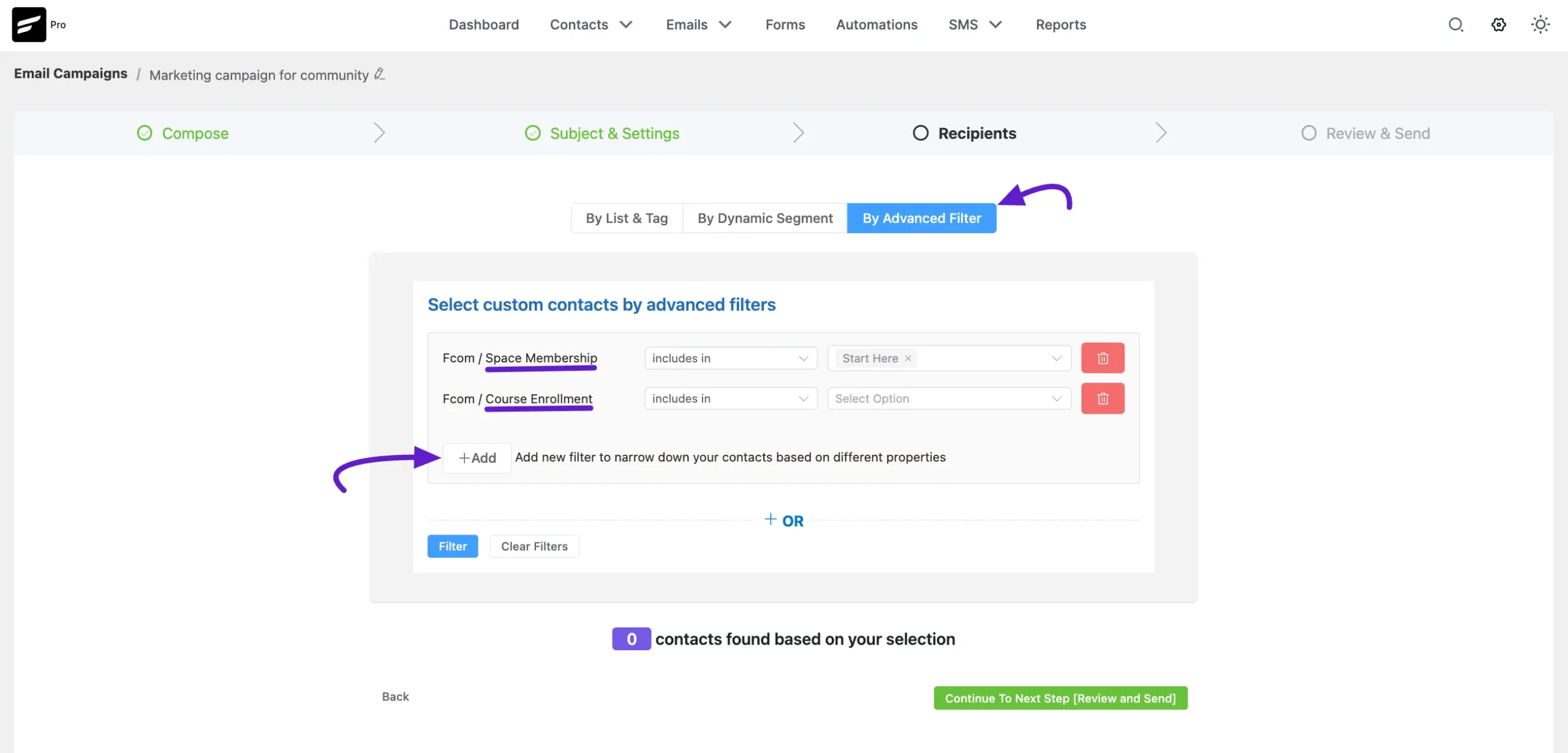Open Space Membership includes in operator dropdown
The image size is (1568, 753).
tap(730, 358)
